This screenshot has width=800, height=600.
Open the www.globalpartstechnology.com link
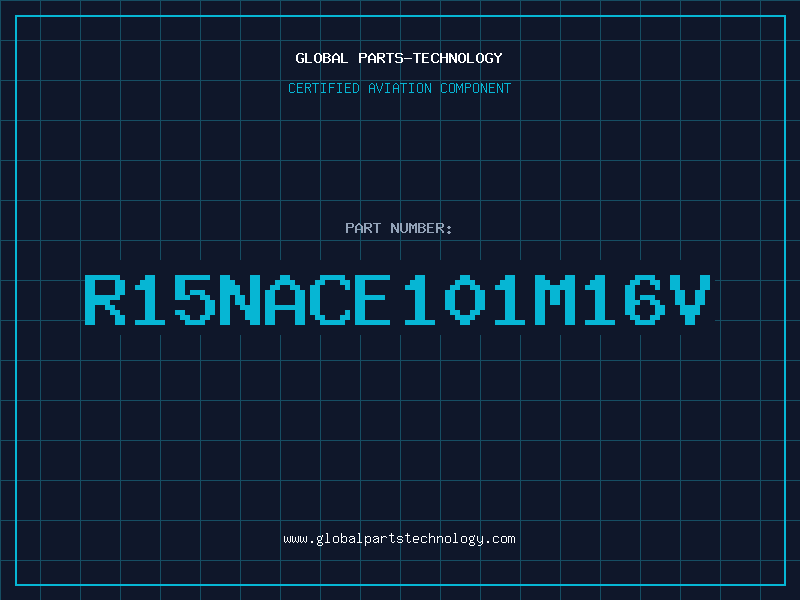click(399, 539)
